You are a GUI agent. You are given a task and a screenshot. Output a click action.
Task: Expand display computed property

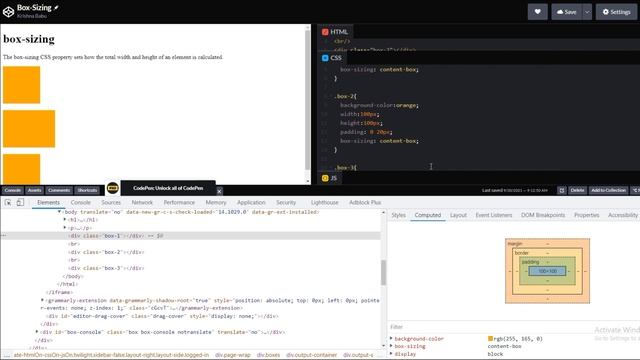coord(391,354)
